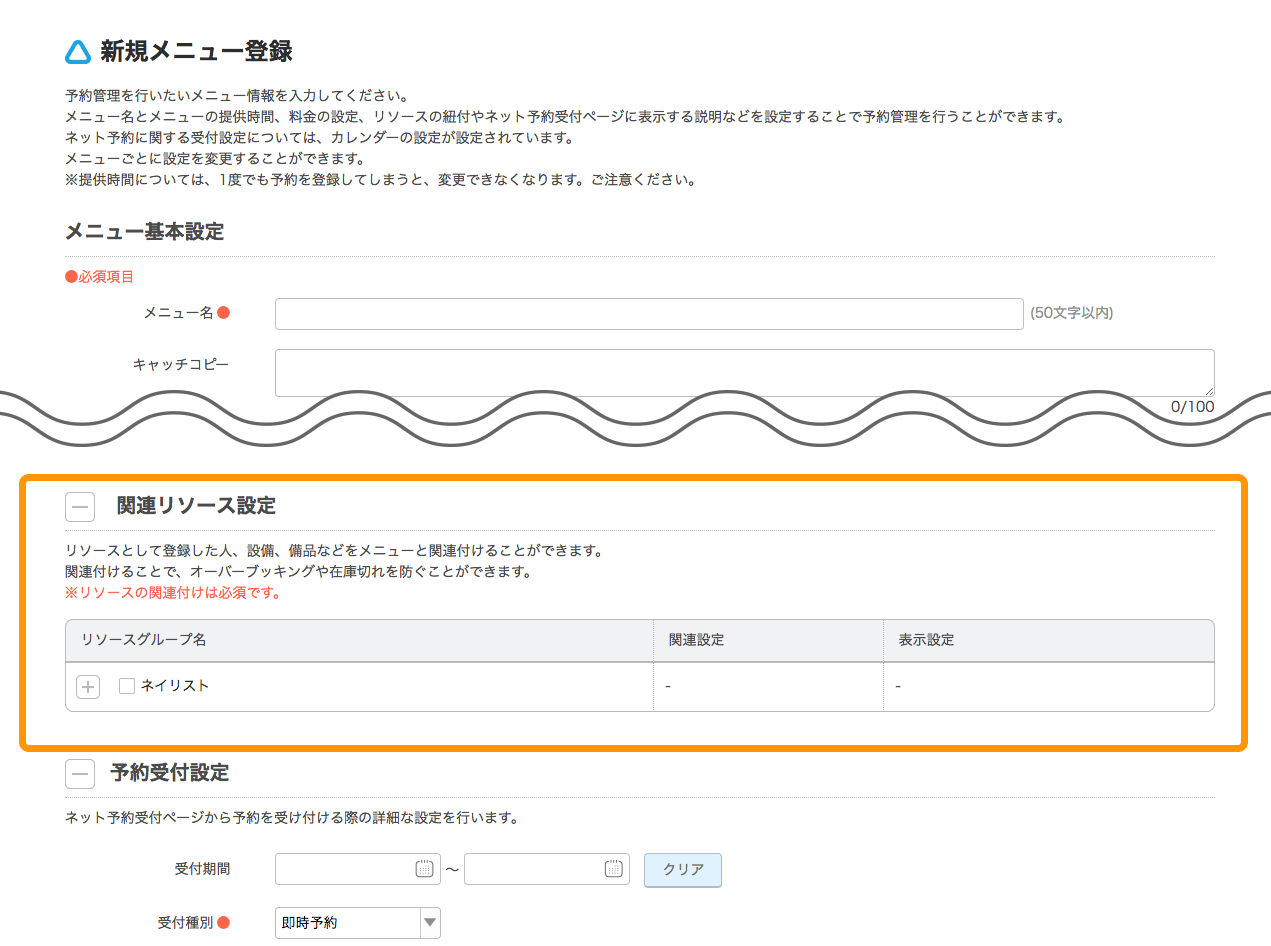The width and height of the screenshot is (1271, 946).
Task: Click the 受付期間 end date field
Action: tap(547, 869)
